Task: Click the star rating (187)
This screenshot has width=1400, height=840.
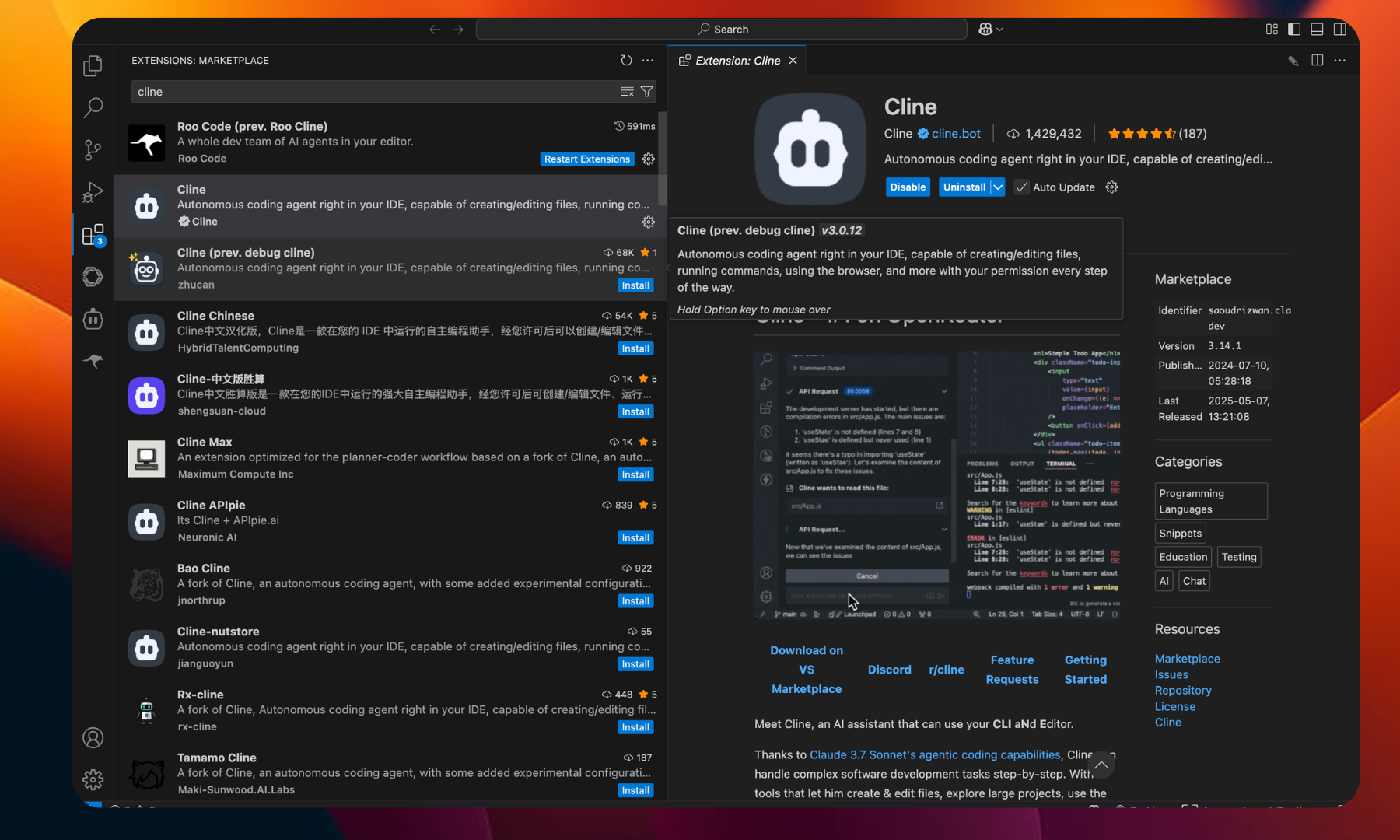Action: coord(1157,134)
